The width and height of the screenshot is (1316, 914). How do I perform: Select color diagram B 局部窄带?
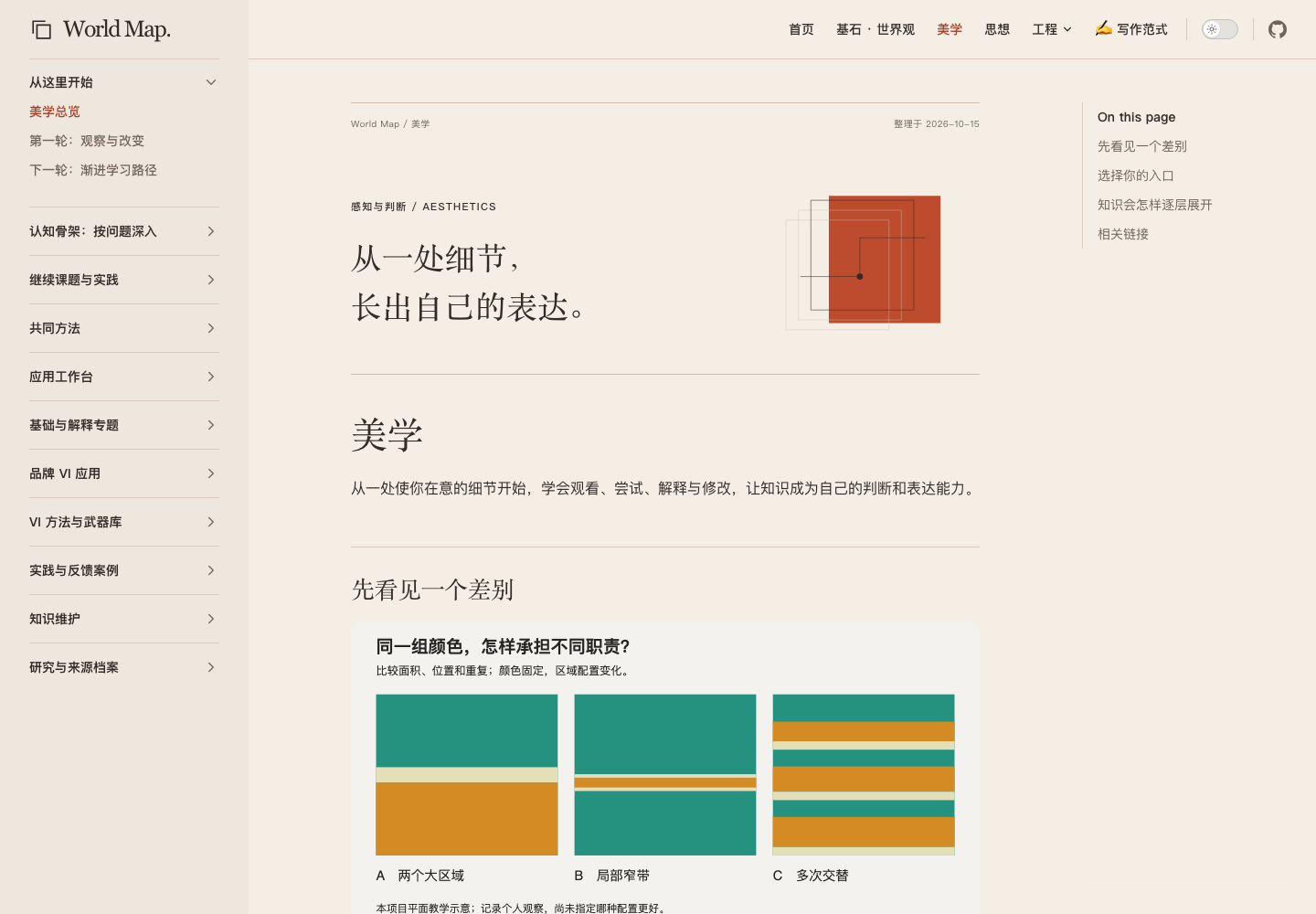(665, 775)
